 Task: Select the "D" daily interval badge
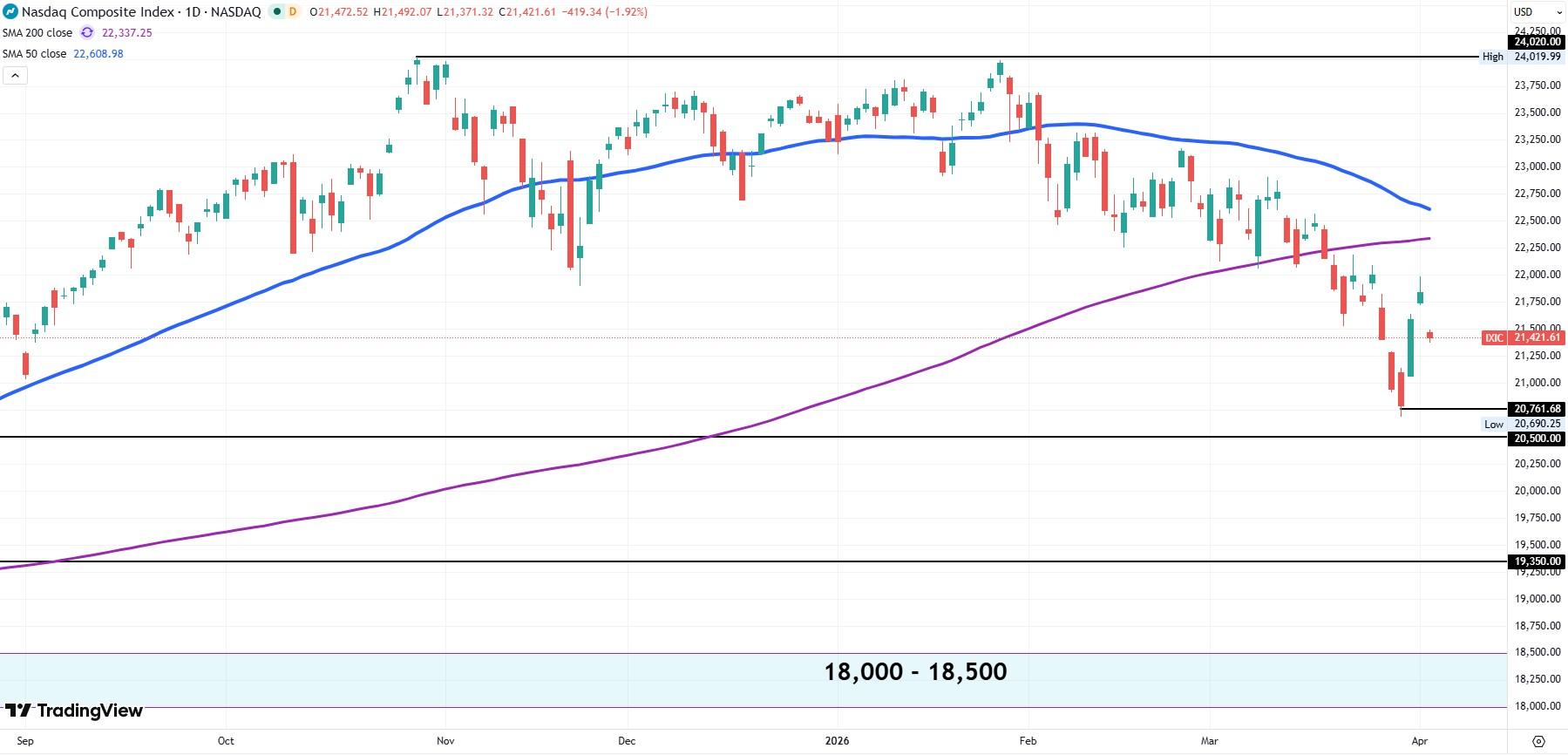[x=293, y=12]
